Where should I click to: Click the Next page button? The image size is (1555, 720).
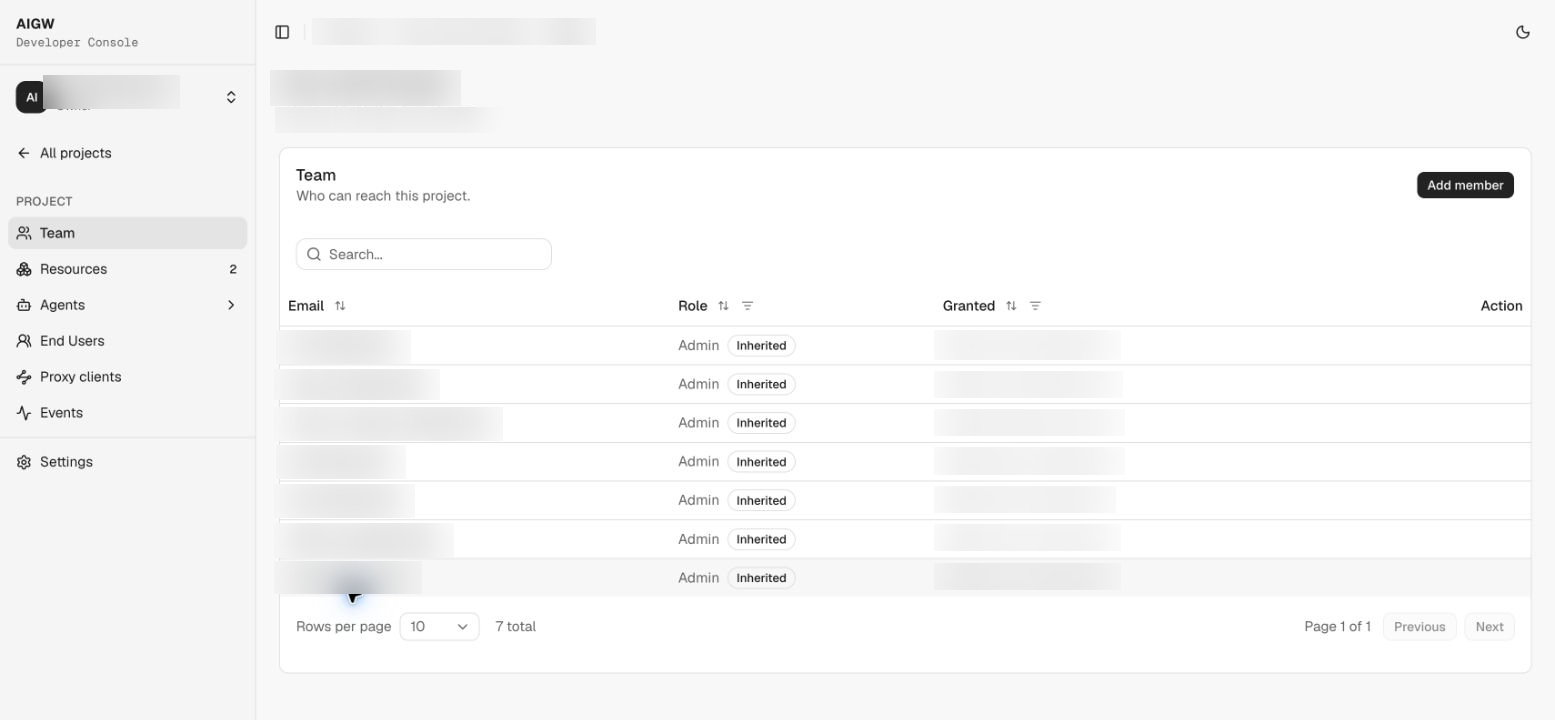[1489, 627]
